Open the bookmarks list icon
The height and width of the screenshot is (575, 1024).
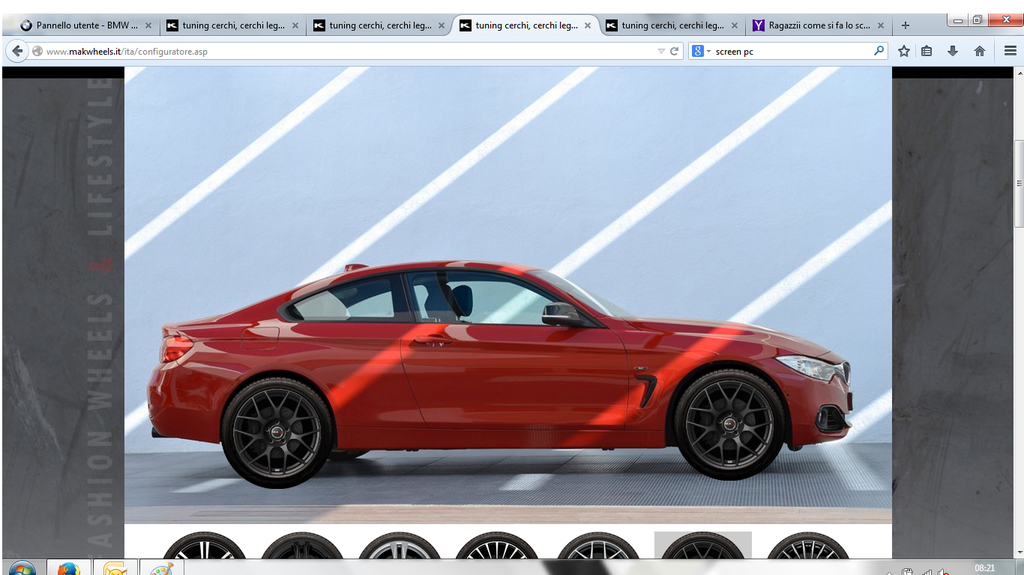(927, 51)
